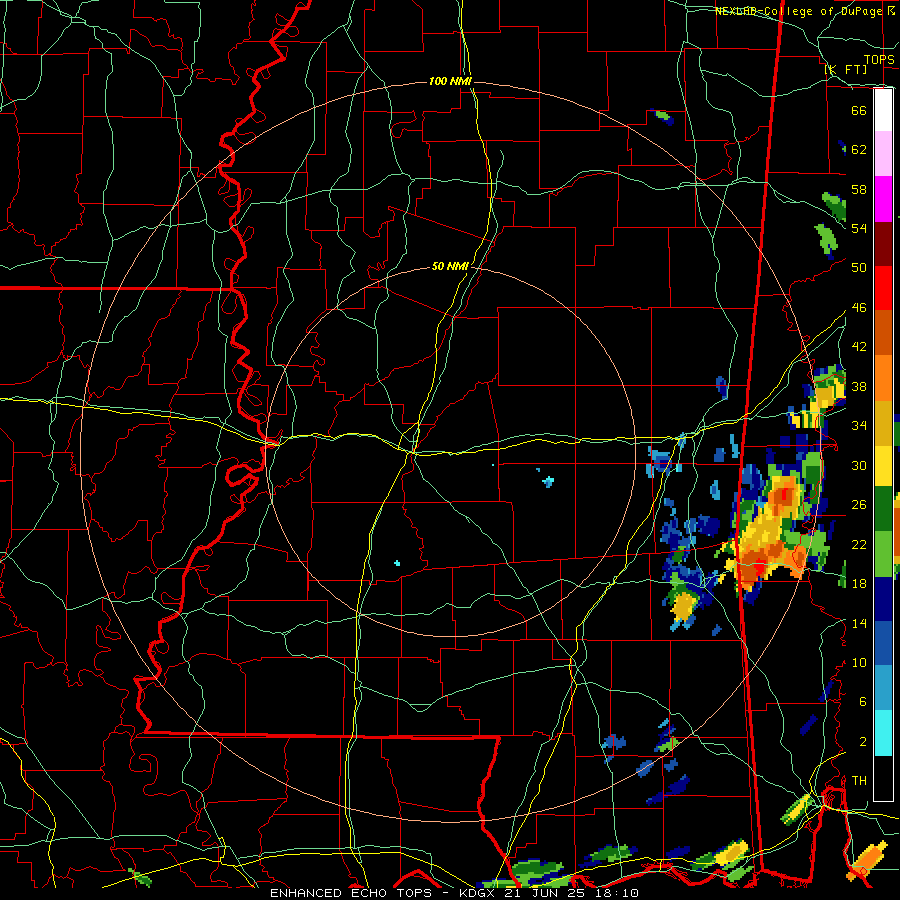This screenshot has height=900, width=900.
Task: Click the 'NEXLAB-College of DuPage' title text
Action: tap(798, 11)
